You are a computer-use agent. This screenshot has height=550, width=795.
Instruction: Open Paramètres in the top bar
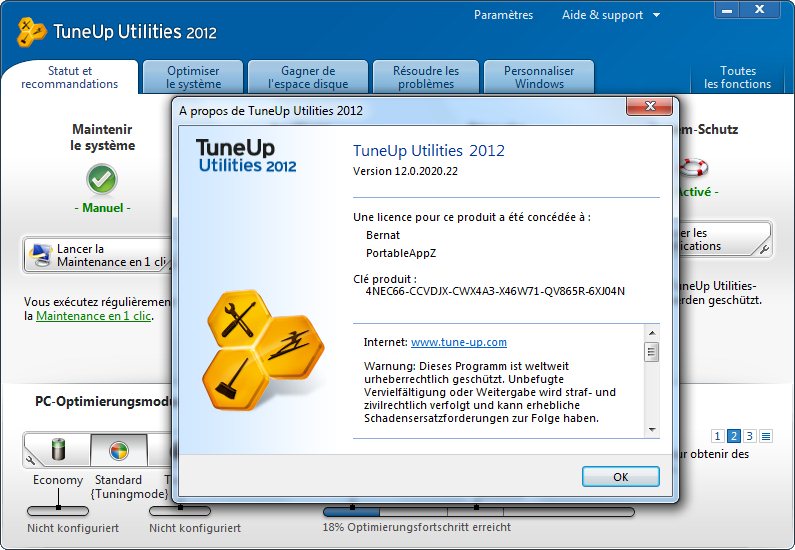coord(503,15)
